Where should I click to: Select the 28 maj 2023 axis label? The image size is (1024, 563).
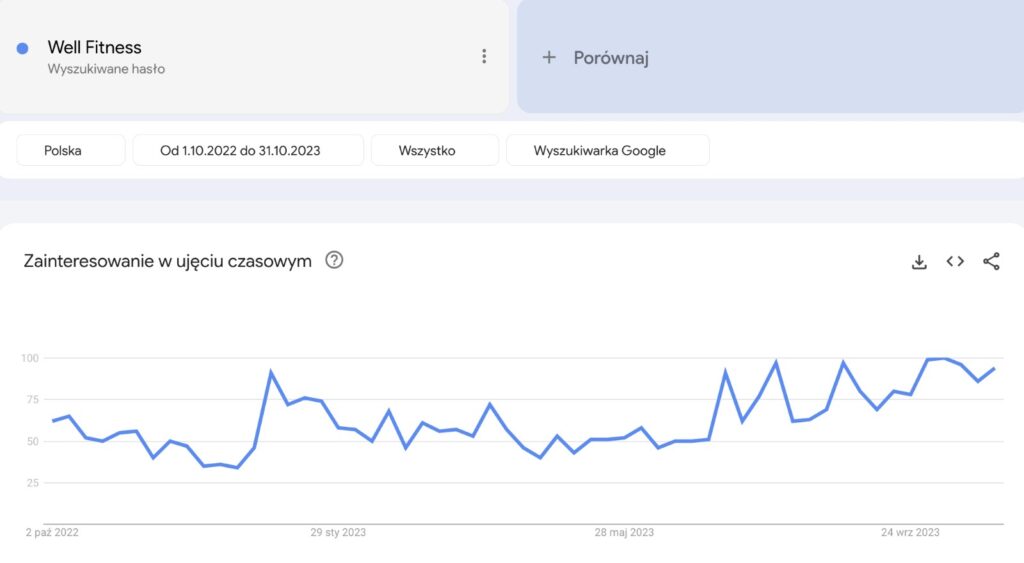coord(624,532)
